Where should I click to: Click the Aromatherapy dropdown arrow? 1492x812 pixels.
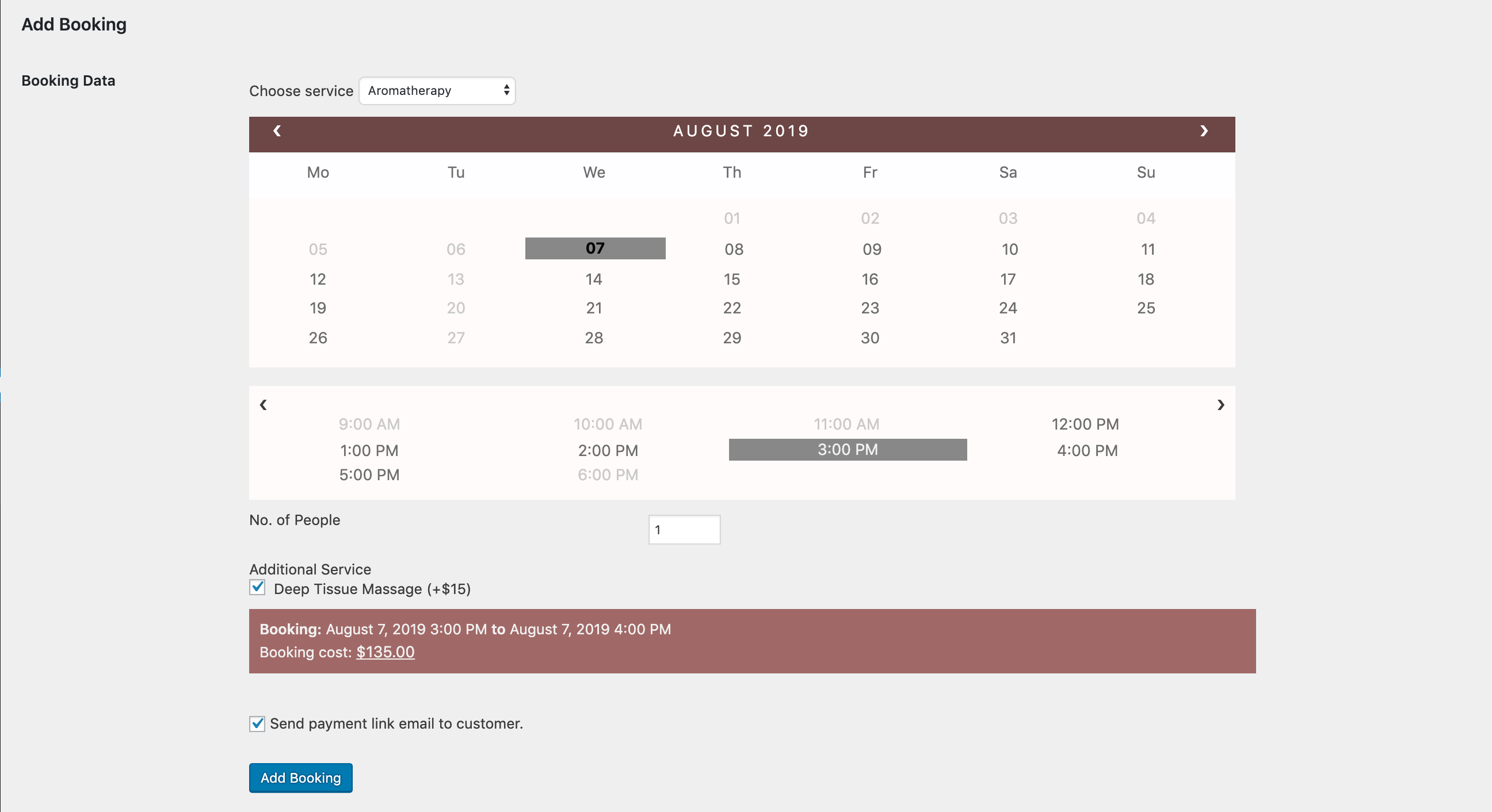click(x=504, y=90)
